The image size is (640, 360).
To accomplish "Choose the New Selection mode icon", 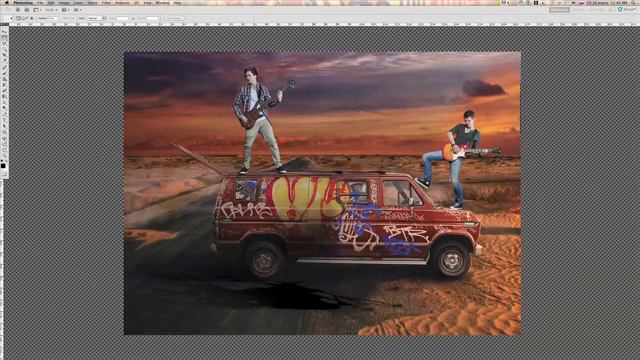I will [19, 18].
